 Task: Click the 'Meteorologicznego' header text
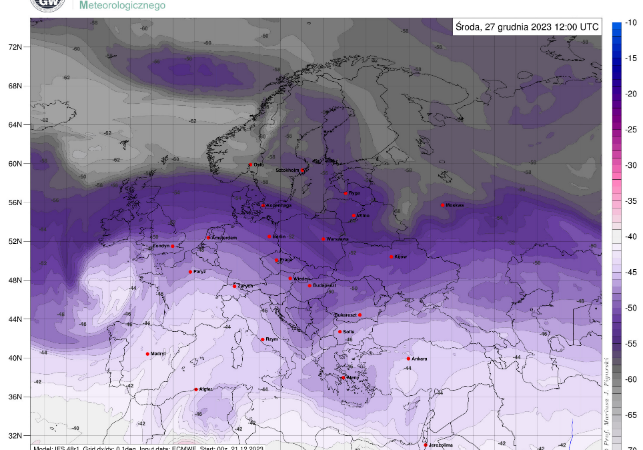click(x=123, y=6)
